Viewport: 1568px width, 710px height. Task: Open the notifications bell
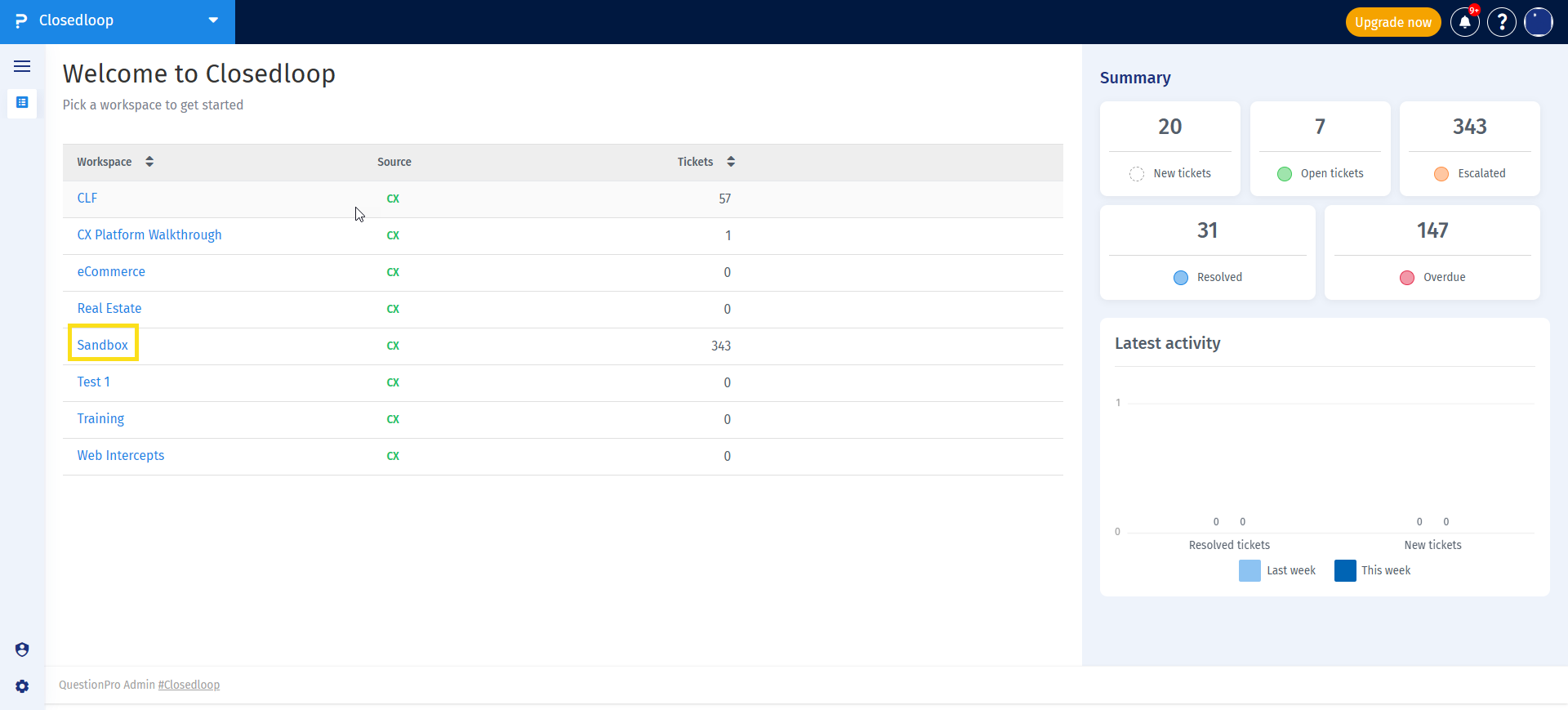(x=1464, y=22)
